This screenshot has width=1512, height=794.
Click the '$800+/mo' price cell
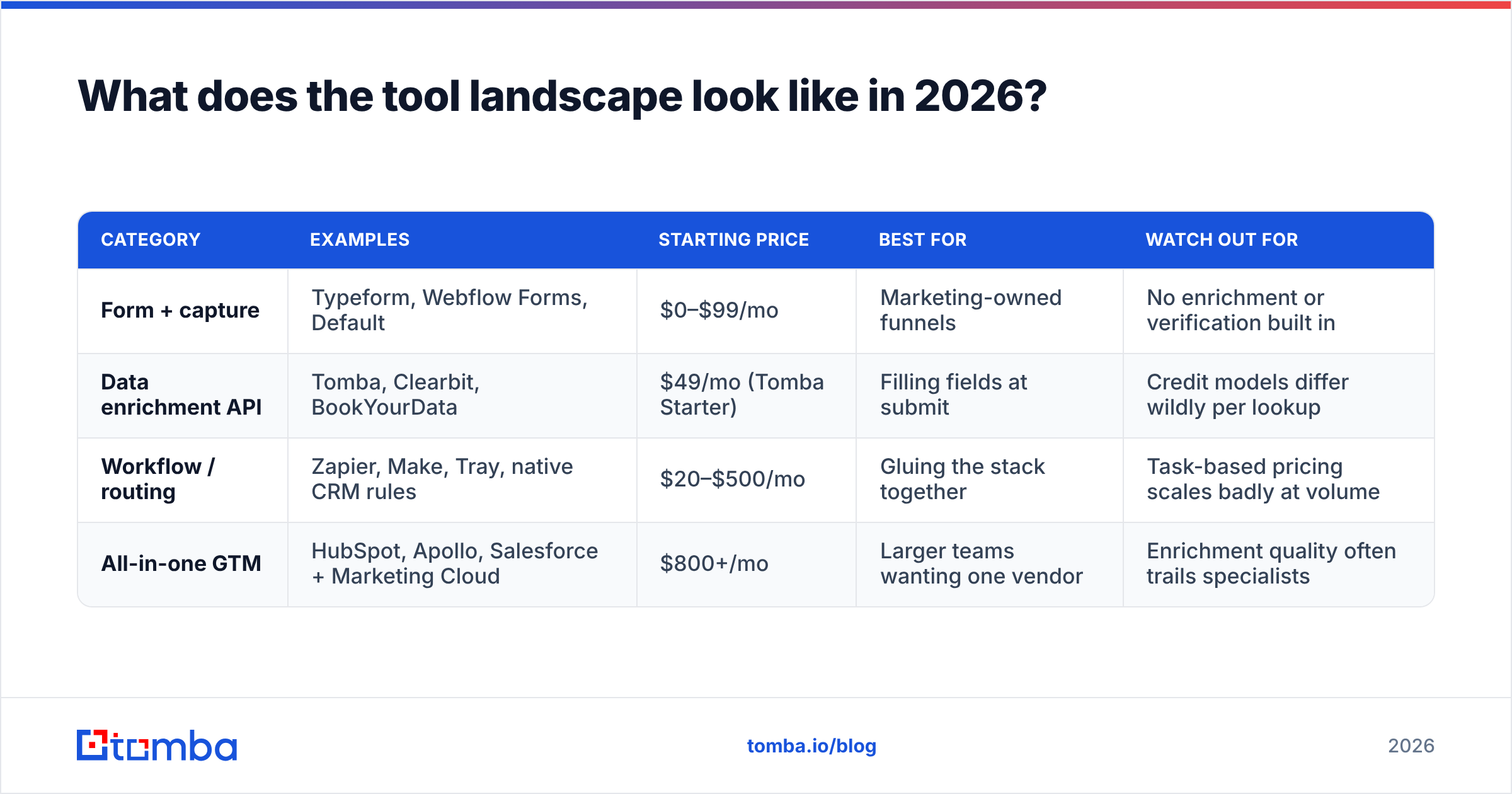coord(747,564)
